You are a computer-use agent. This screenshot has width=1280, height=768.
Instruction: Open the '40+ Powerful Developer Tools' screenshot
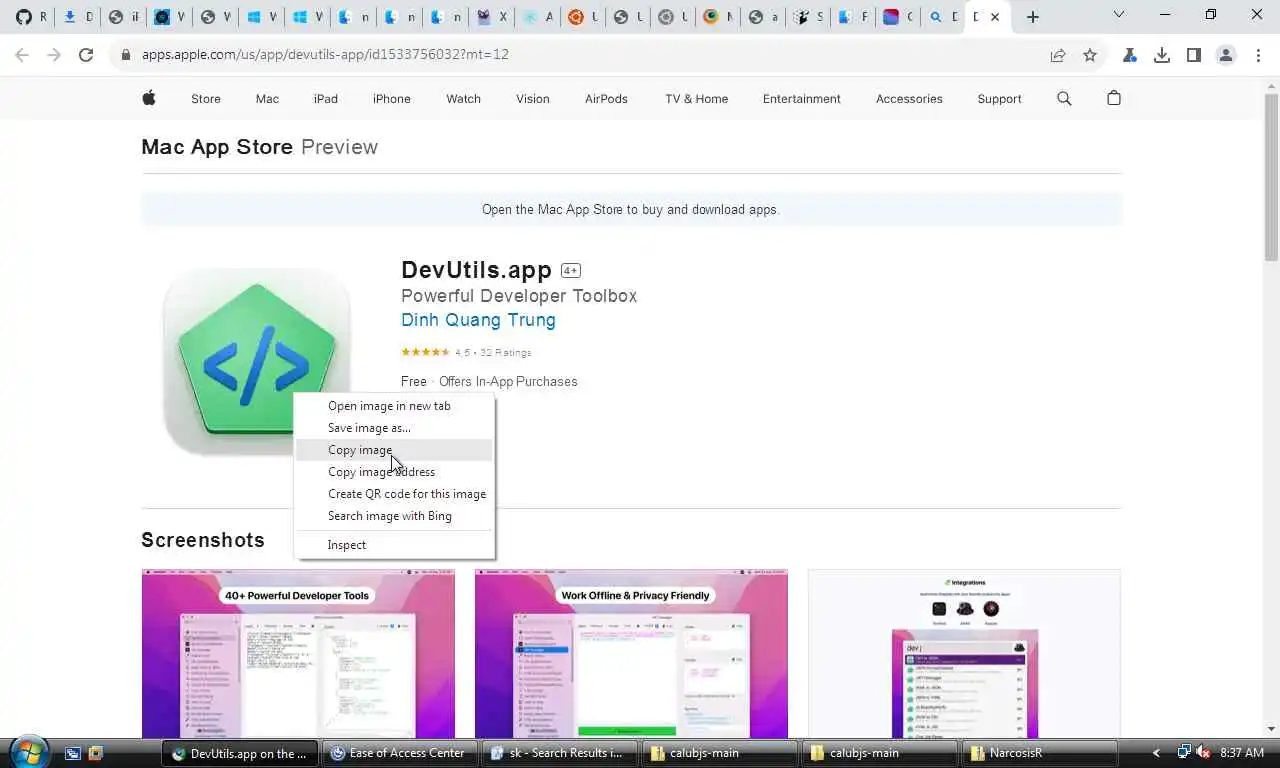pos(298,654)
